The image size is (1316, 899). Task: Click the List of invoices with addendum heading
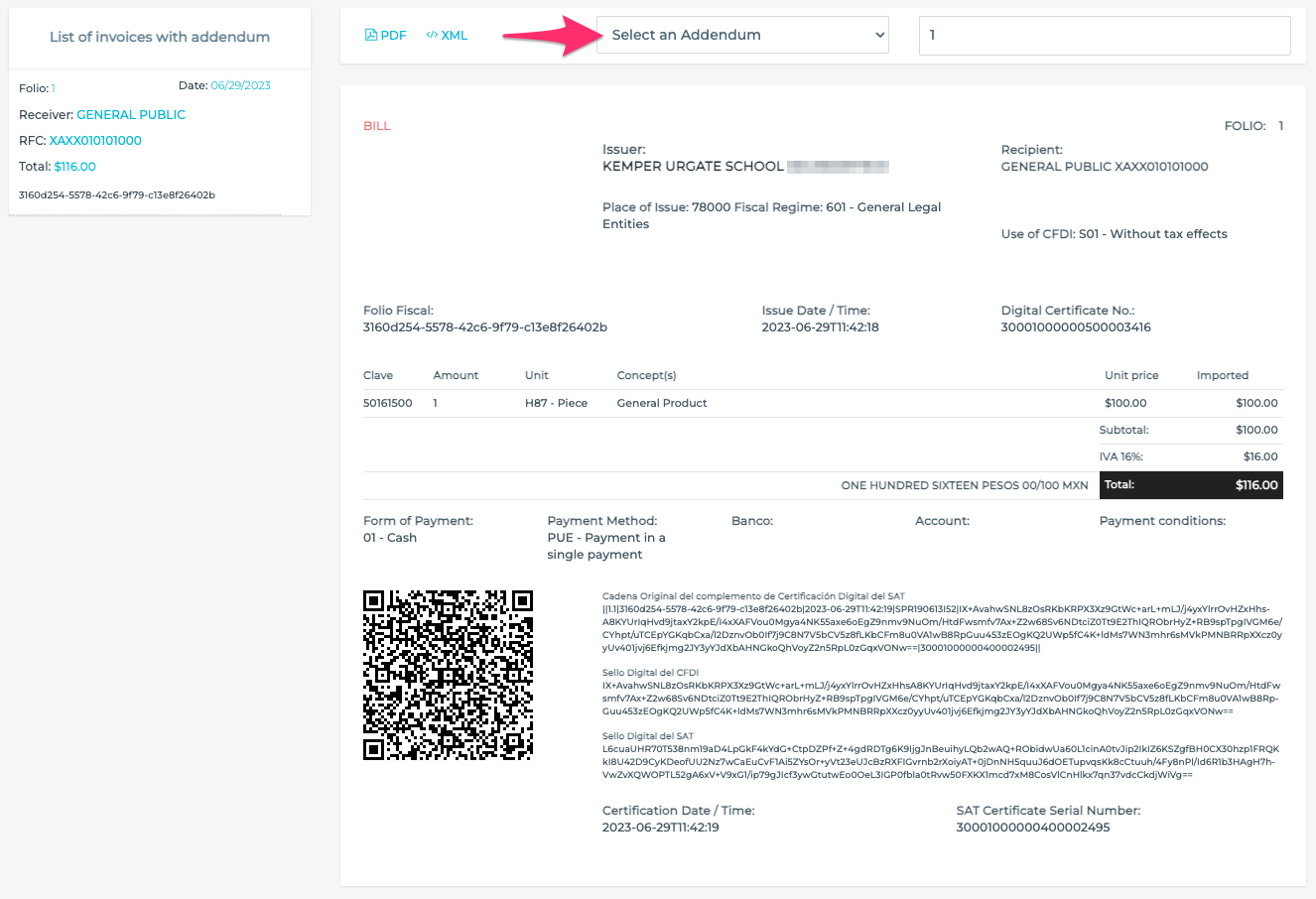(x=160, y=37)
